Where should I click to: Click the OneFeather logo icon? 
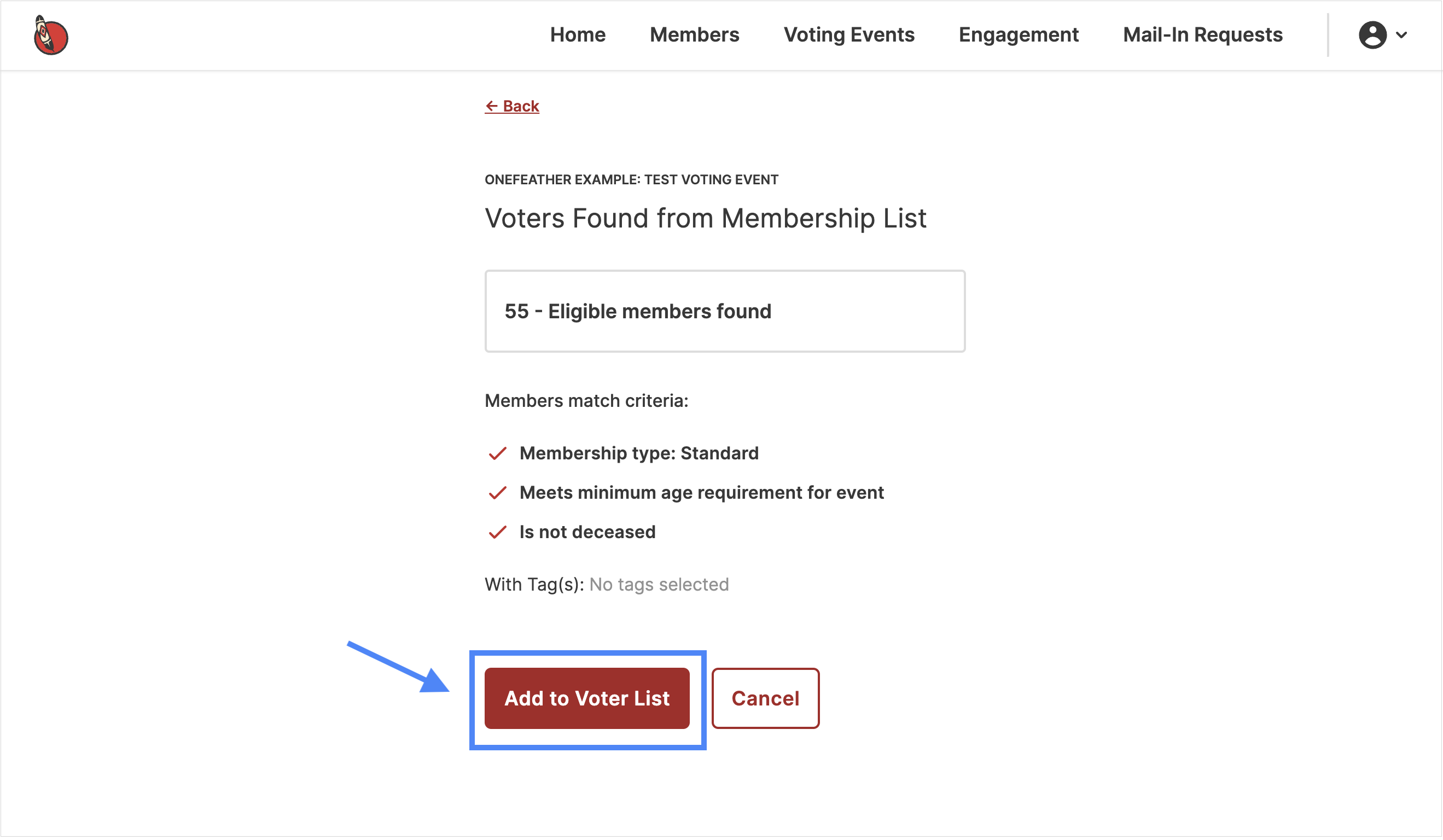click(x=51, y=36)
